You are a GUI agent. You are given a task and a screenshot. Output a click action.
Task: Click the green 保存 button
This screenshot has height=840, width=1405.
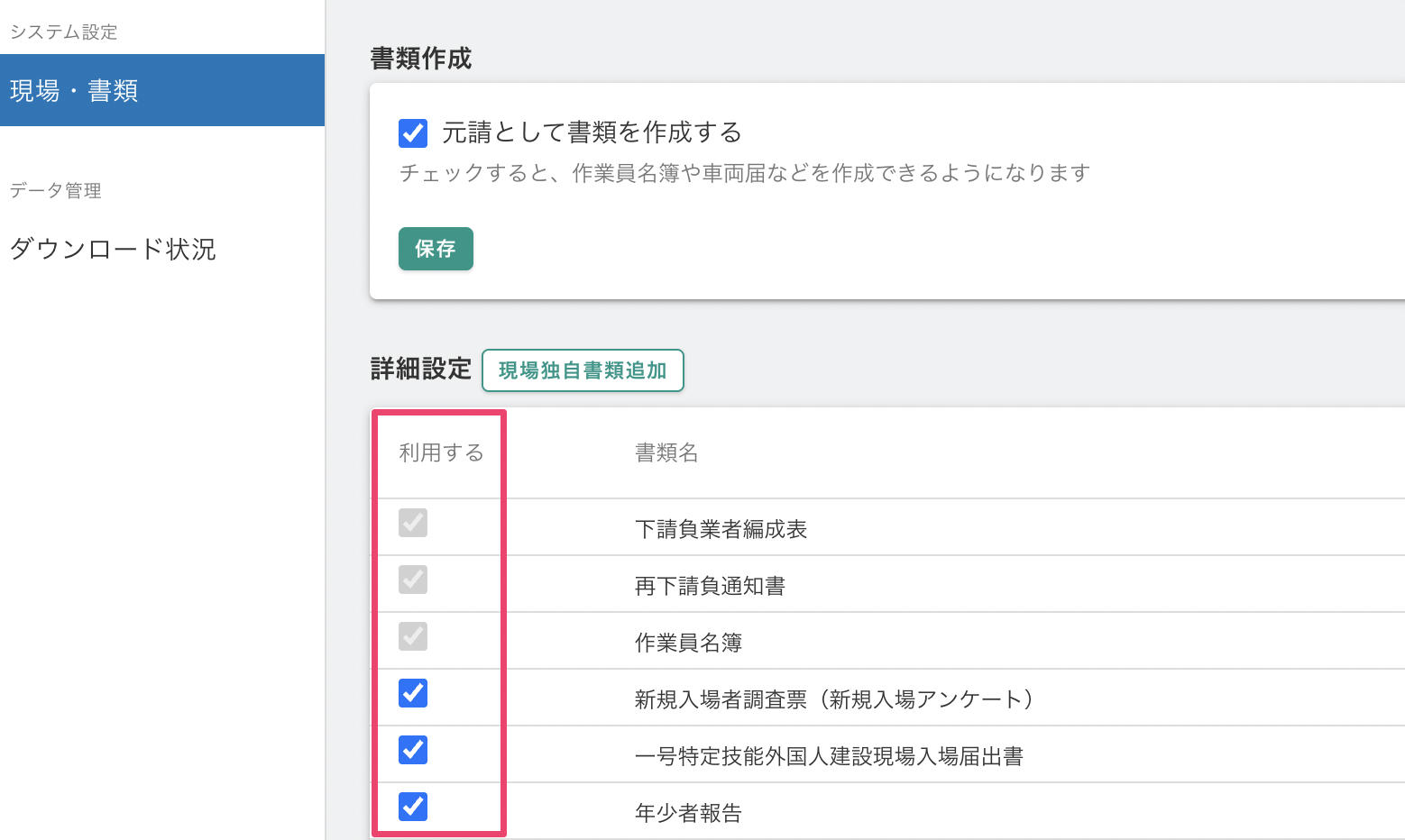tap(436, 249)
